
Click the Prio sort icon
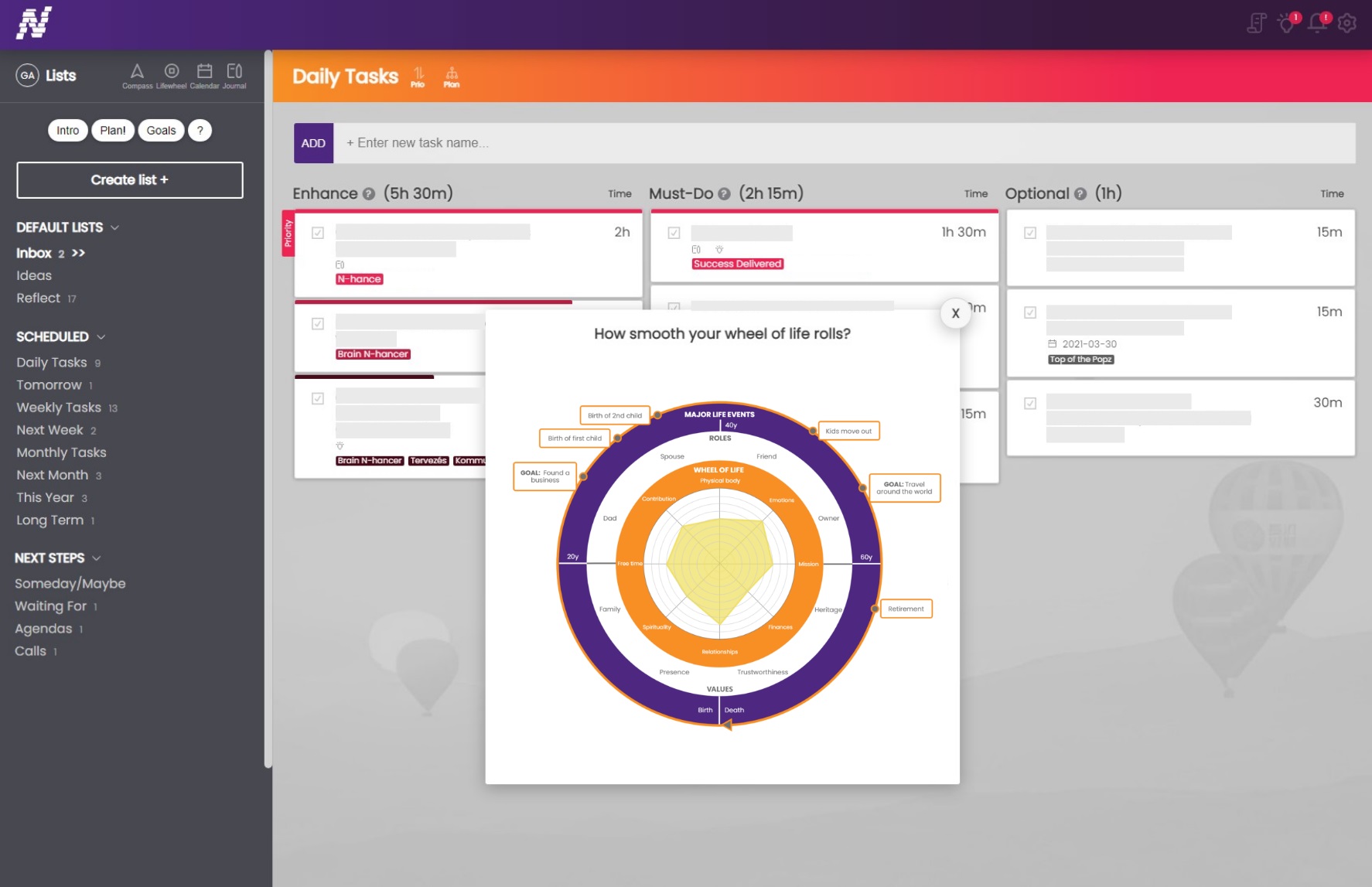[x=418, y=77]
